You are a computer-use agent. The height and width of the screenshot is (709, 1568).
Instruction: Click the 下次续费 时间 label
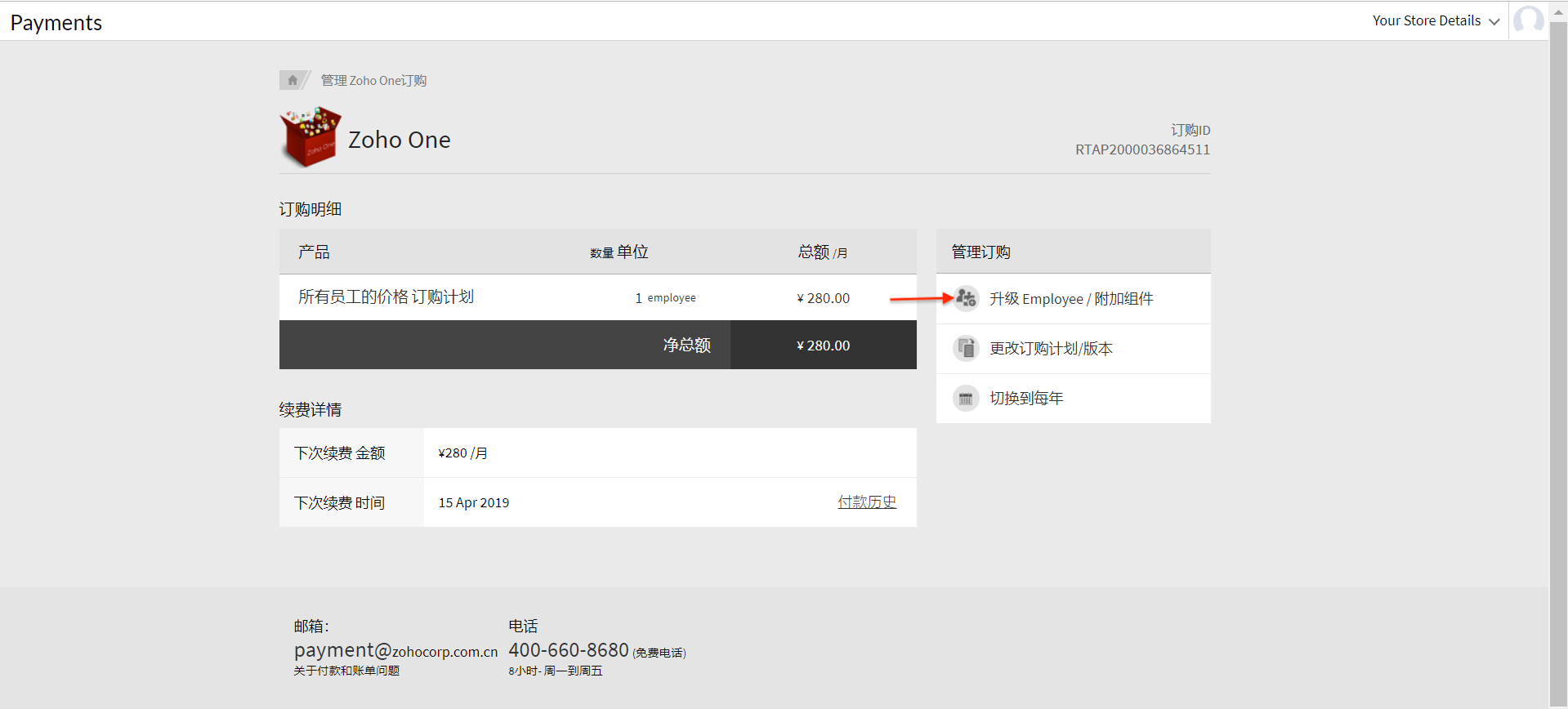pyautogui.click(x=339, y=503)
